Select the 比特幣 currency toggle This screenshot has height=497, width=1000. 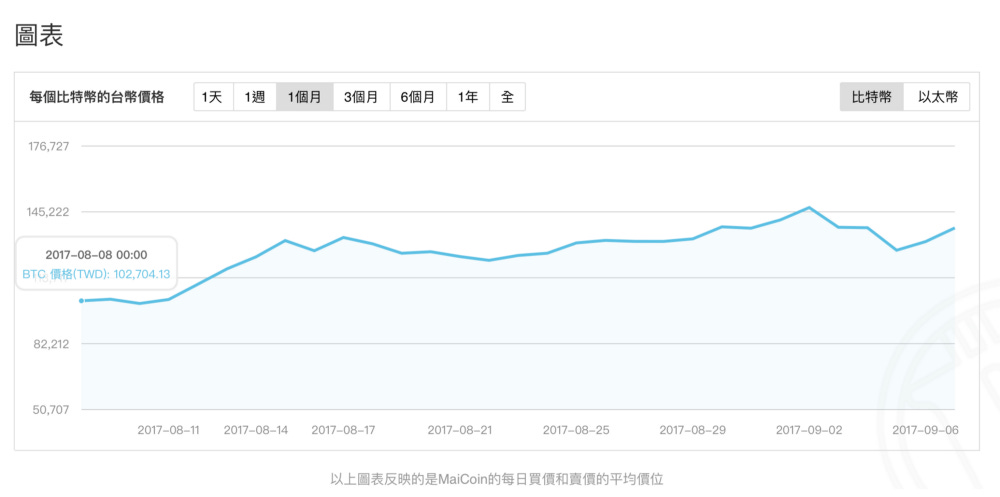point(871,97)
